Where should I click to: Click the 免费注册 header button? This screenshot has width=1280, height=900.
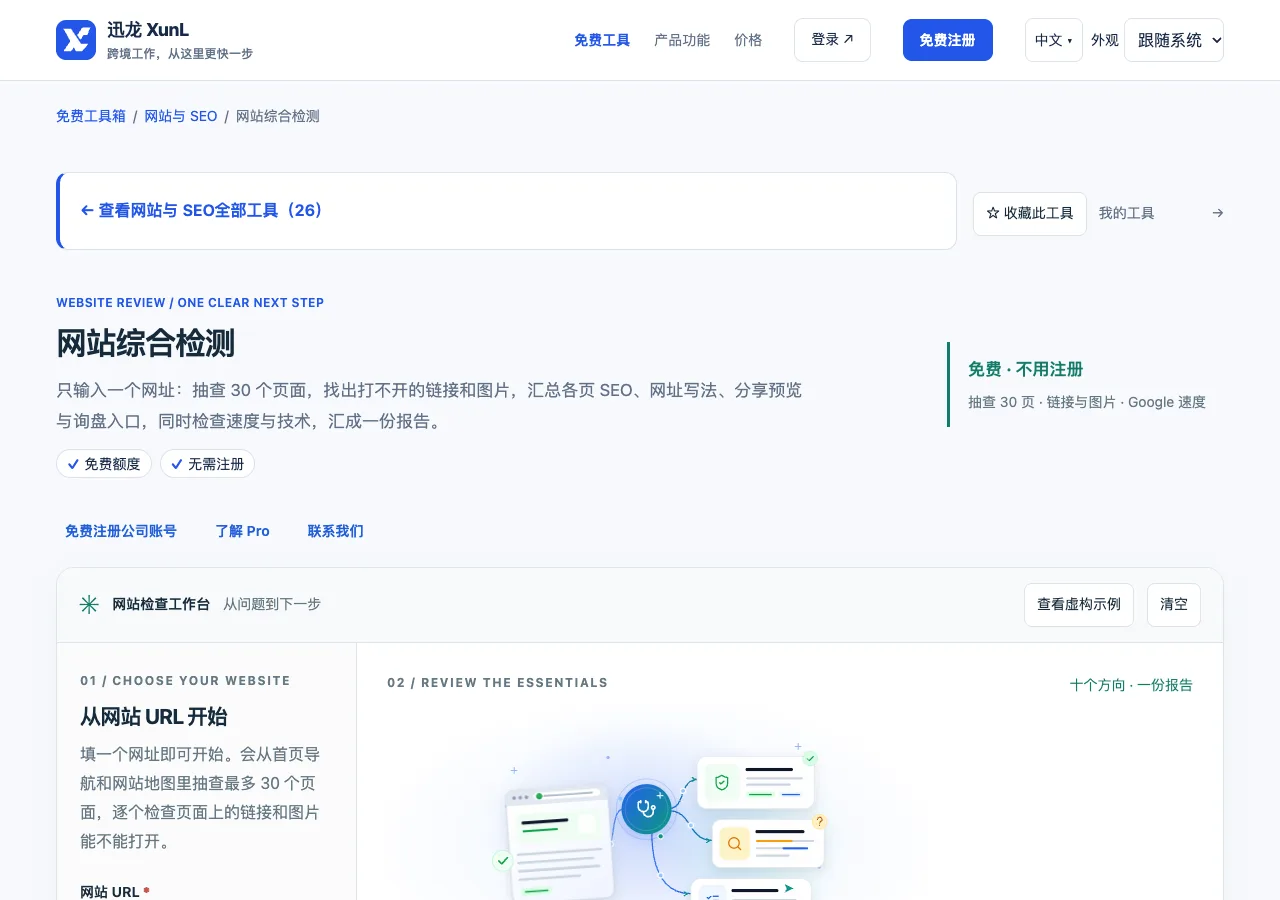[947, 40]
